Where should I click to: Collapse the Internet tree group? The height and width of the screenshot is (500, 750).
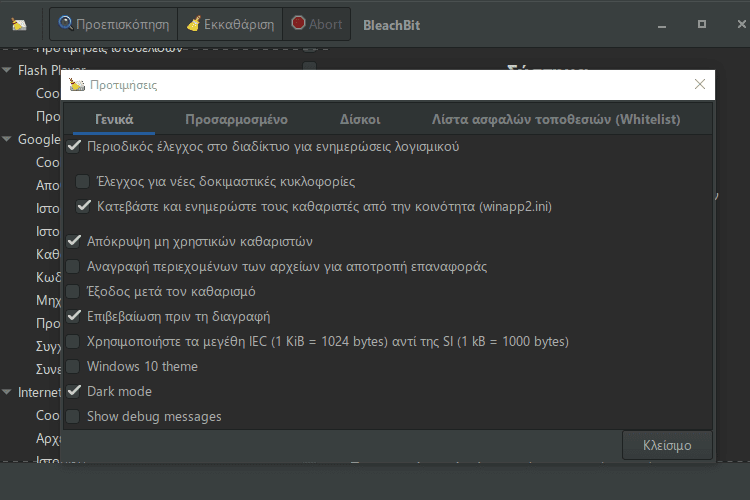pos(7,392)
